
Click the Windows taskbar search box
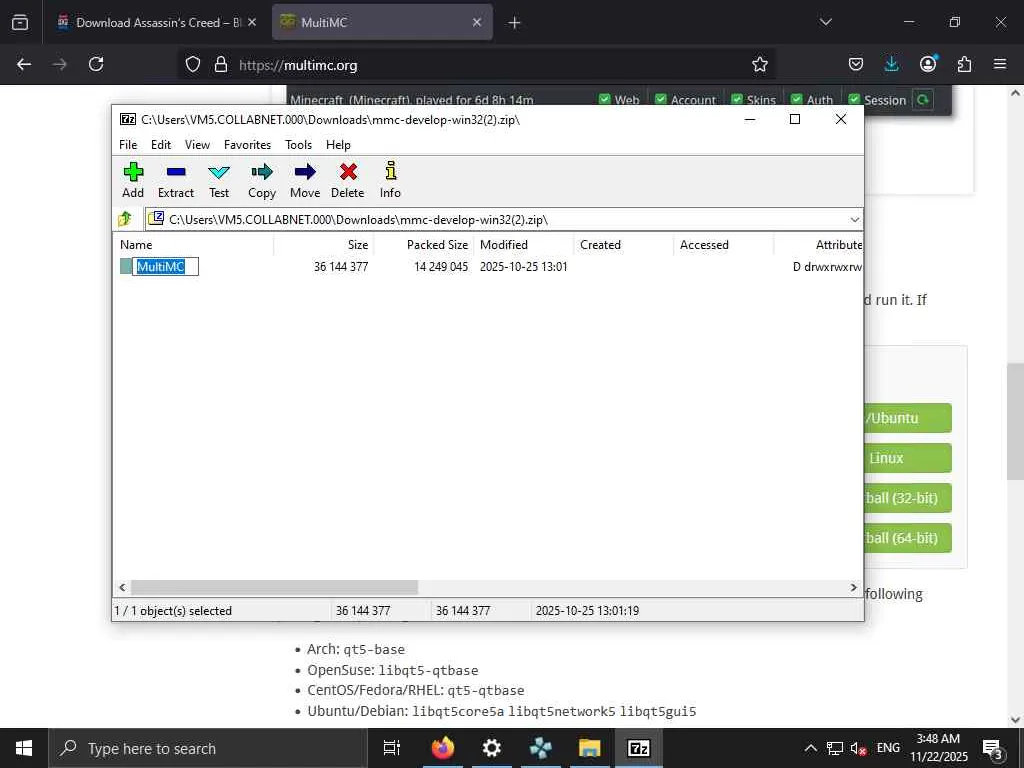point(209,748)
